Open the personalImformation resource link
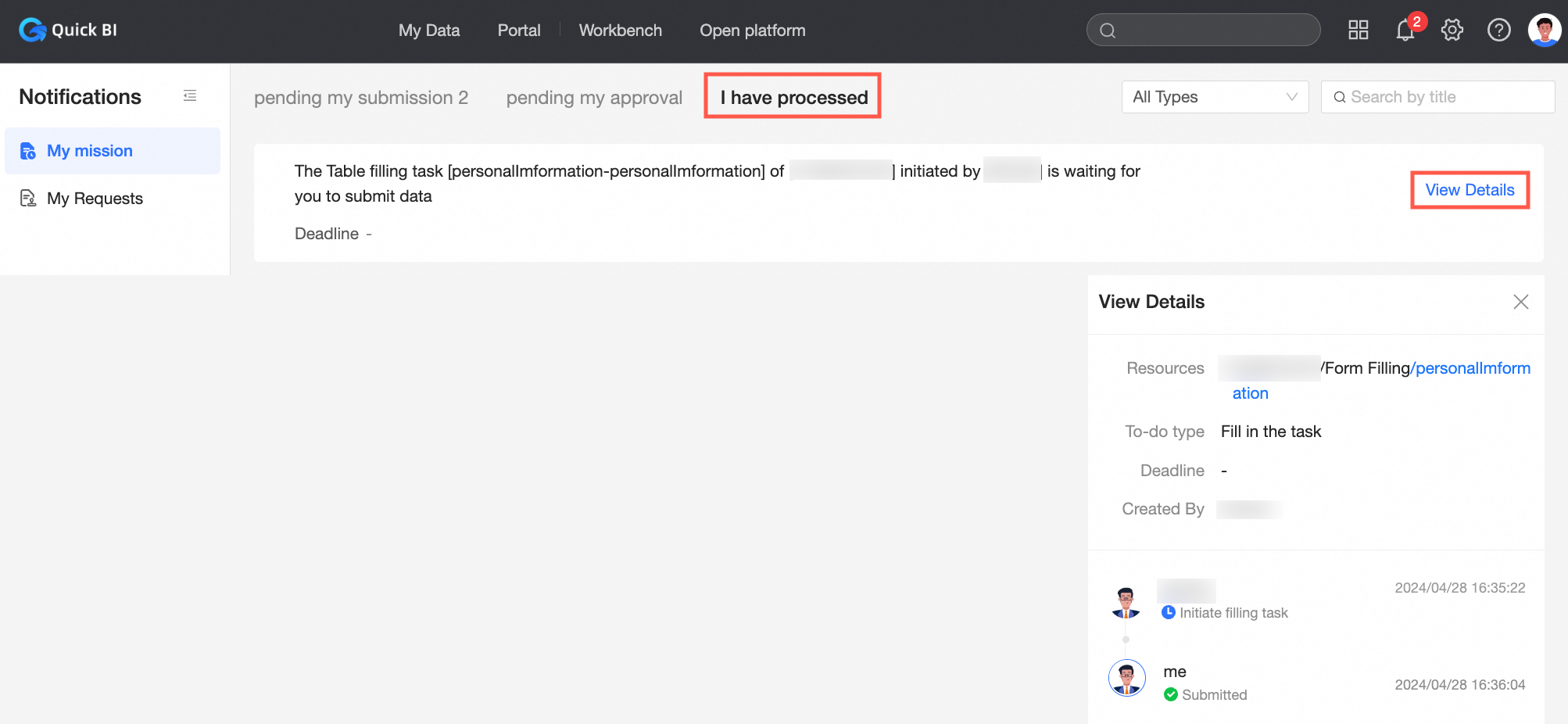1568x724 pixels. click(1472, 368)
